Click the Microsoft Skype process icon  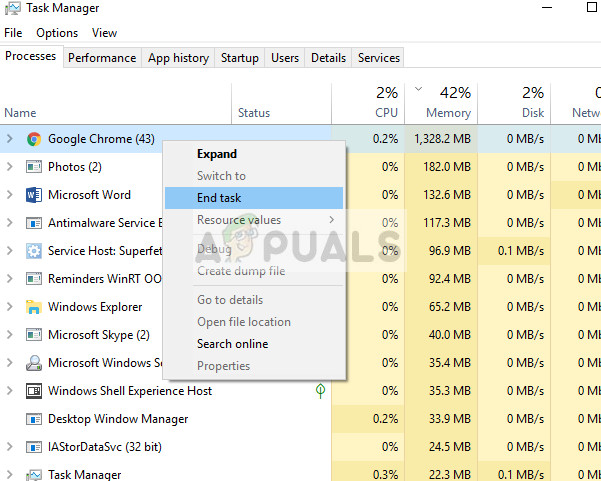coord(34,335)
